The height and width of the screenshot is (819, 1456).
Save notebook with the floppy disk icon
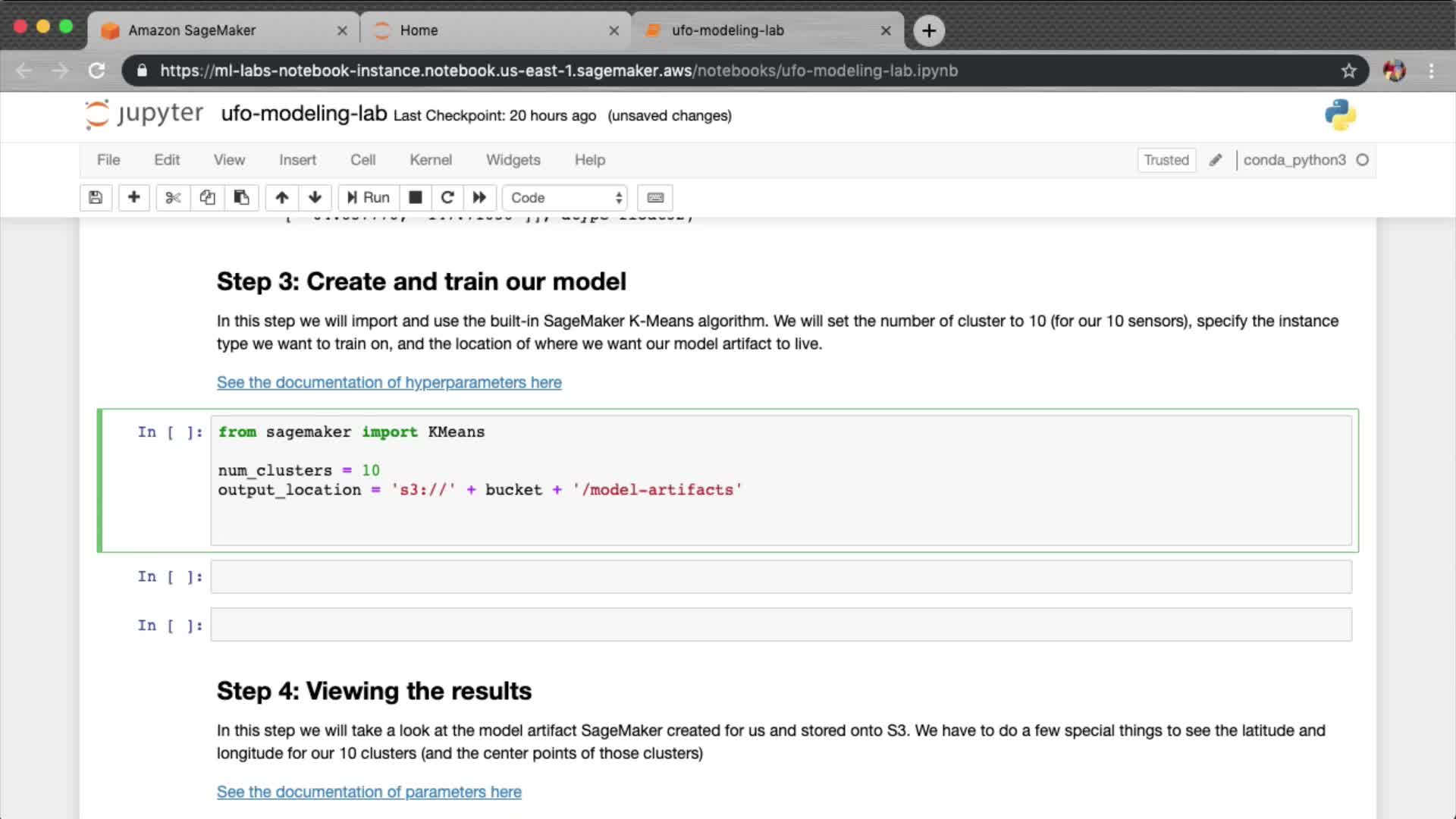pos(96,198)
